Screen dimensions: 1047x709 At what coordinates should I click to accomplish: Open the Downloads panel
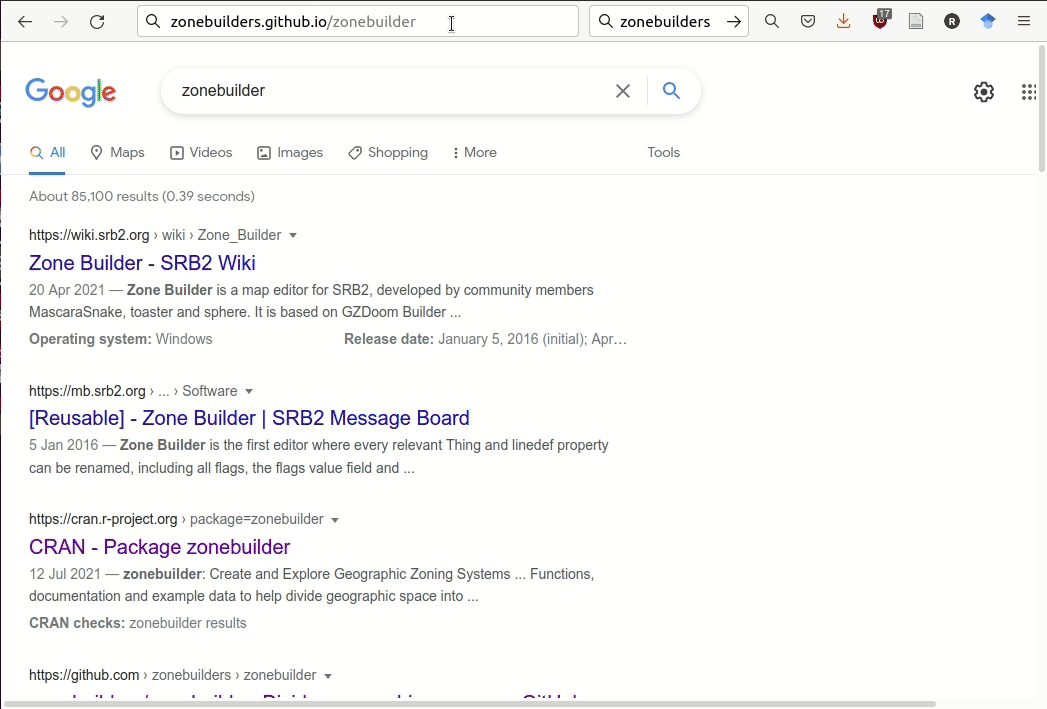click(x=844, y=21)
